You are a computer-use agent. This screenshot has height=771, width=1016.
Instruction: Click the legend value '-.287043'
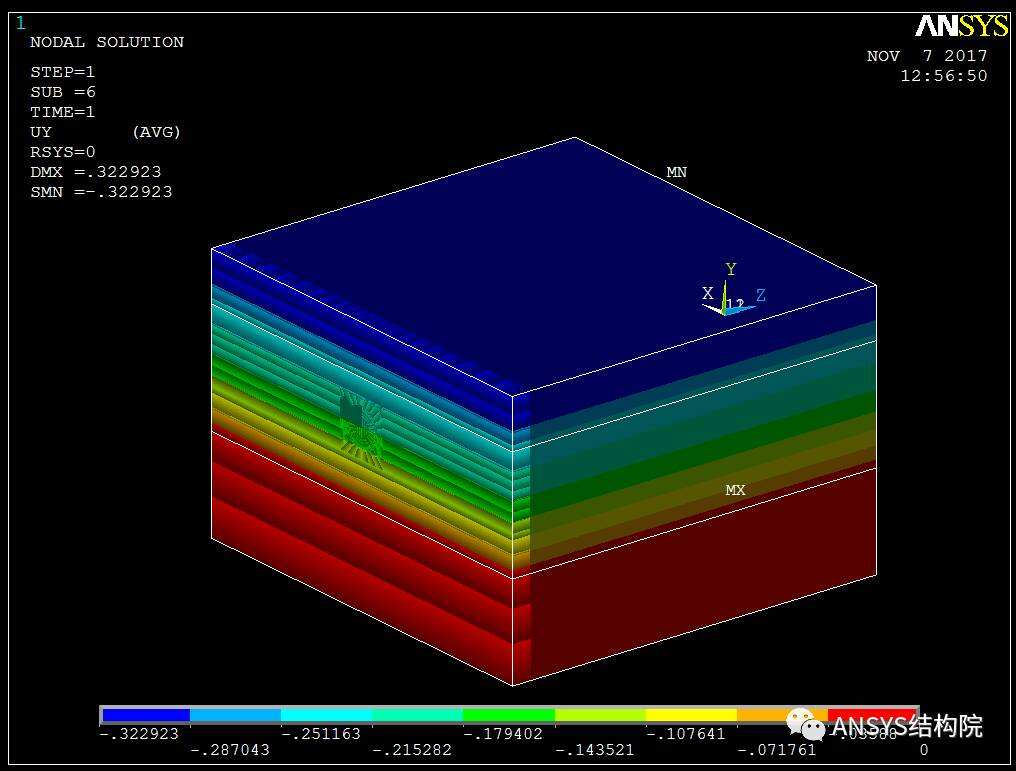tap(229, 750)
